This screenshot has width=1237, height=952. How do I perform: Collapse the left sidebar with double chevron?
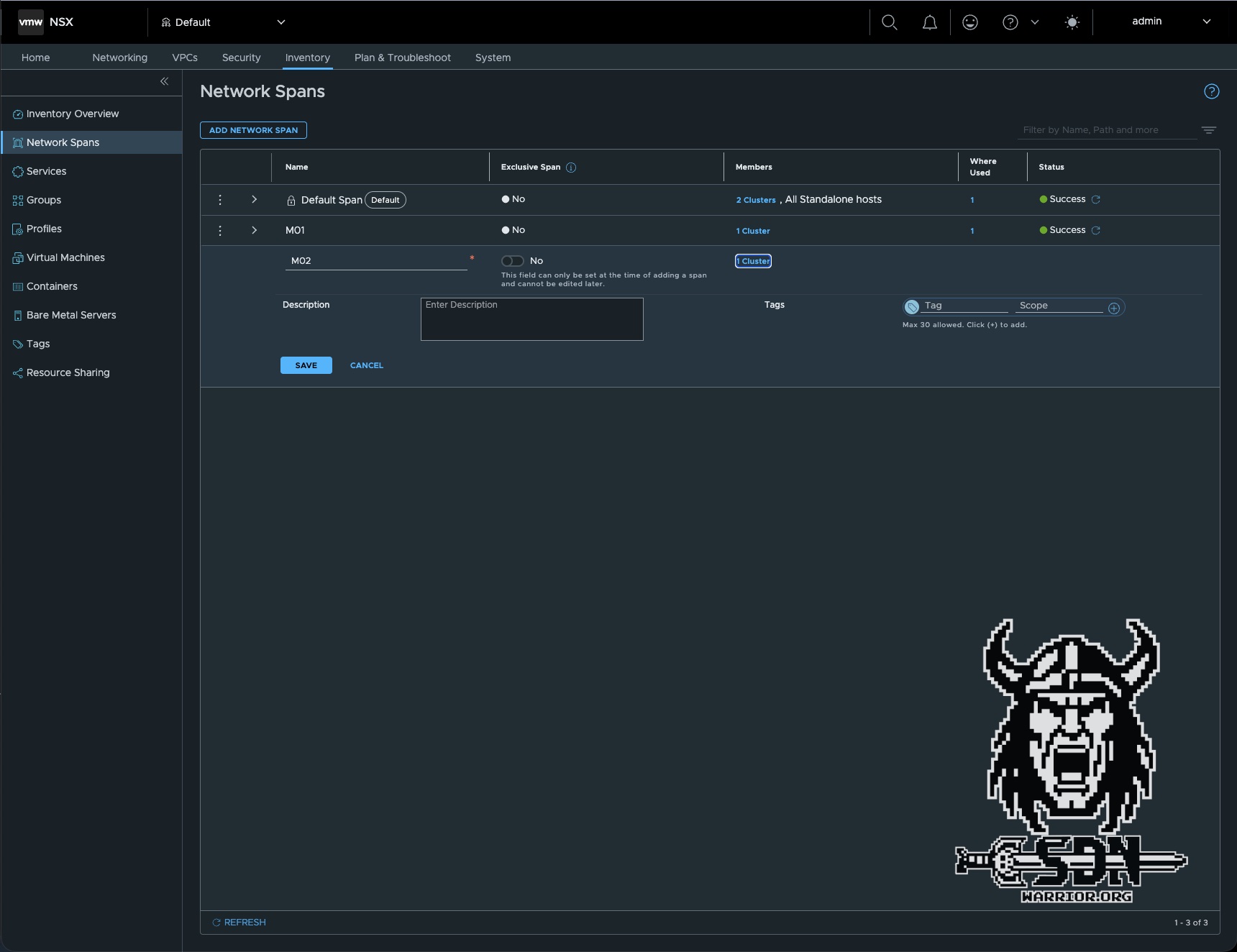pos(164,81)
